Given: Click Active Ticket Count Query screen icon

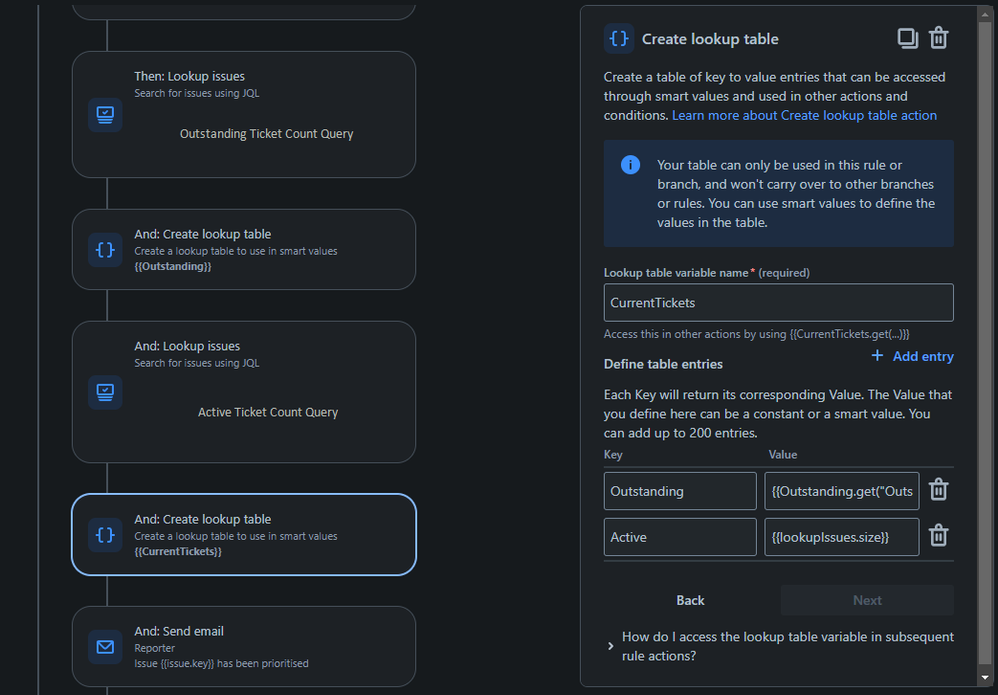Looking at the screenshot, I should 105,392.
